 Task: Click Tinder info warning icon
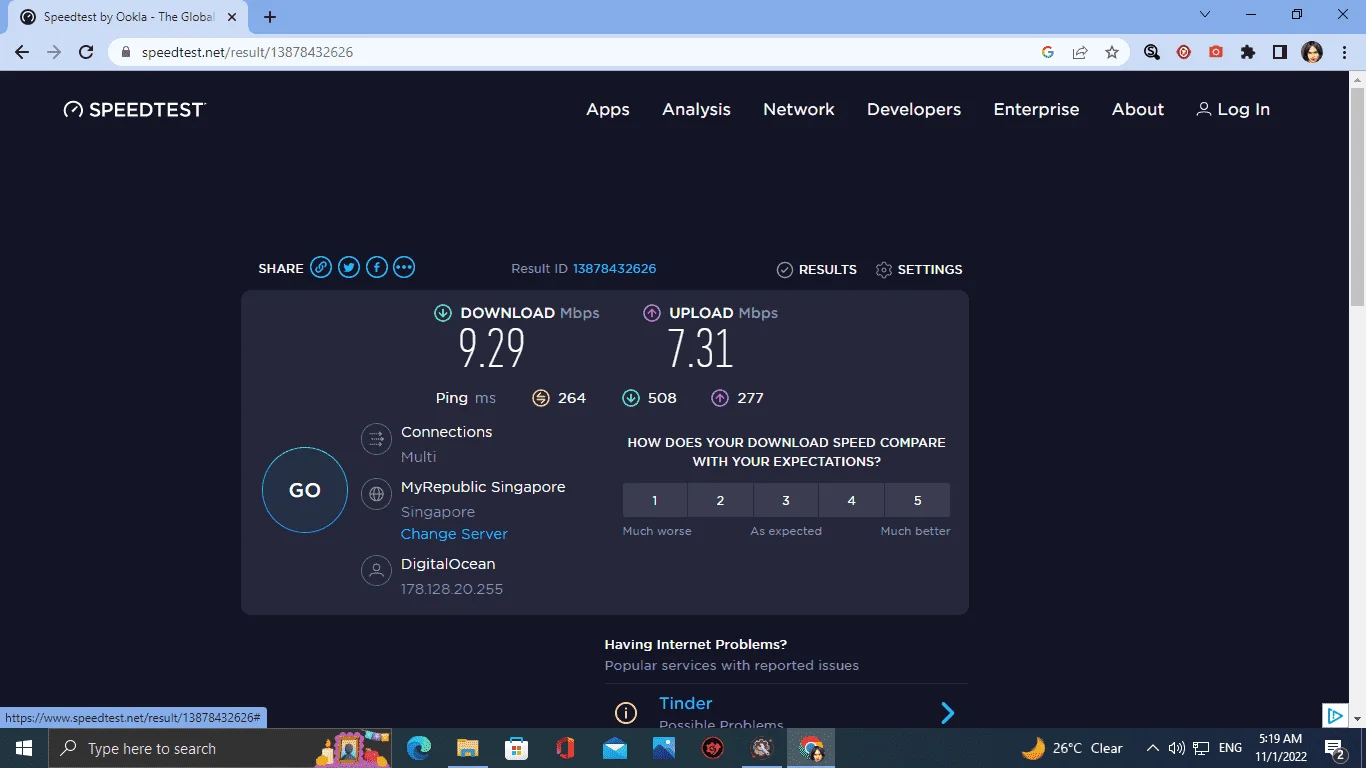626,713
